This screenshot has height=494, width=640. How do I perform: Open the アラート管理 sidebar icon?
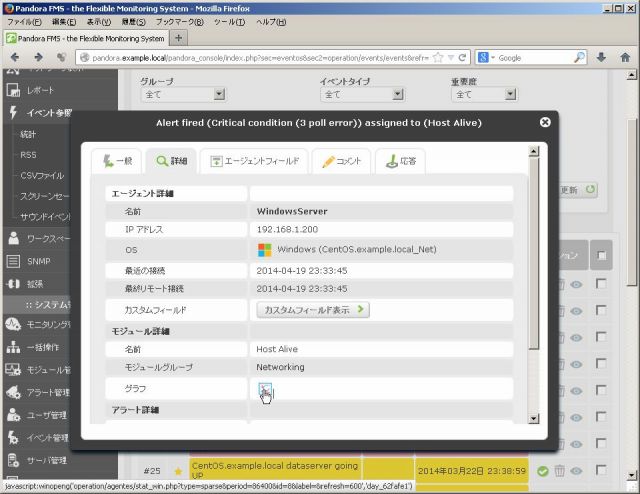13,392
